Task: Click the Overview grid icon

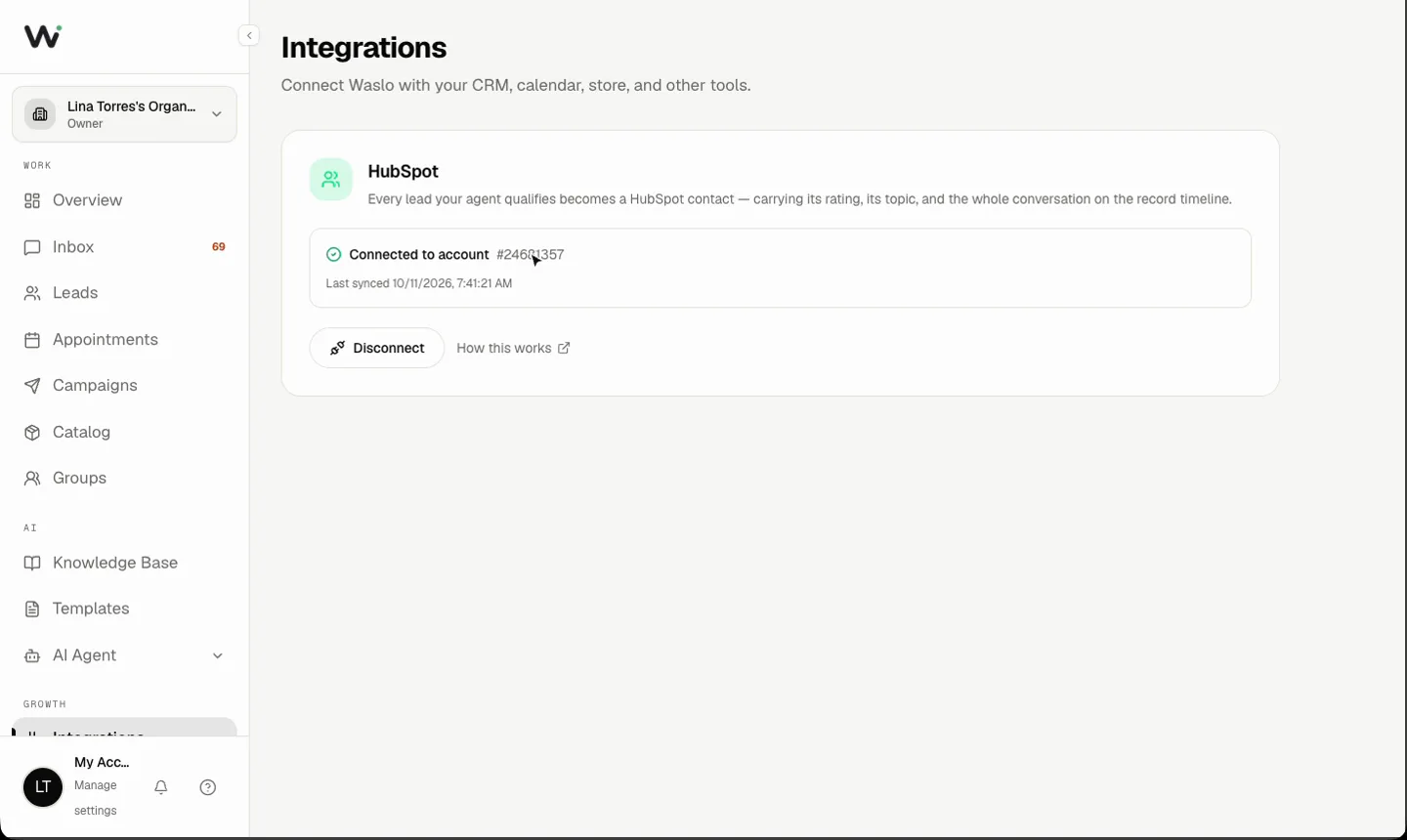Action: [32, 200]
